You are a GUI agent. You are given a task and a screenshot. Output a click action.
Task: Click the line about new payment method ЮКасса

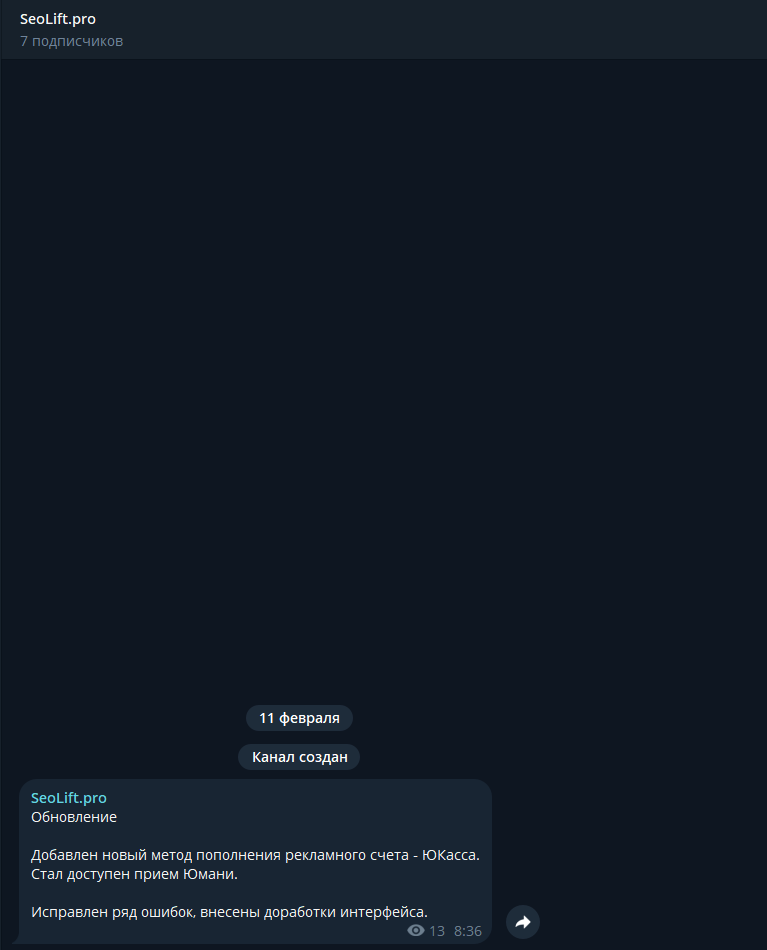[255, 855]
